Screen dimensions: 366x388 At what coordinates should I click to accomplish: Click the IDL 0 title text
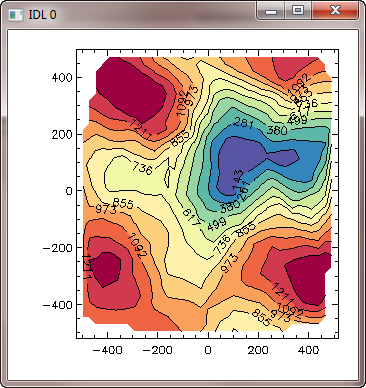tap(42, 15)
